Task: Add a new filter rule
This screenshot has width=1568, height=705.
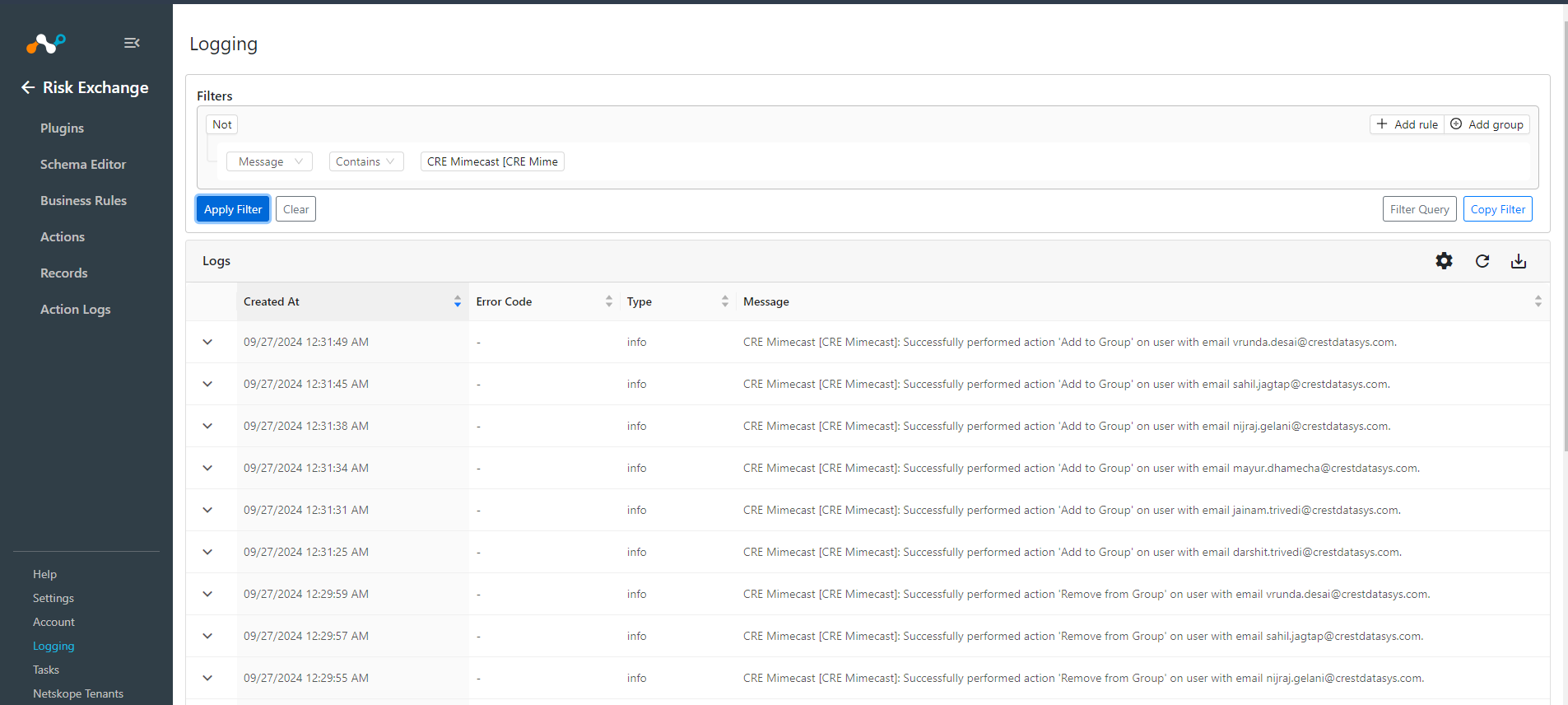Action: point(1407,124)
